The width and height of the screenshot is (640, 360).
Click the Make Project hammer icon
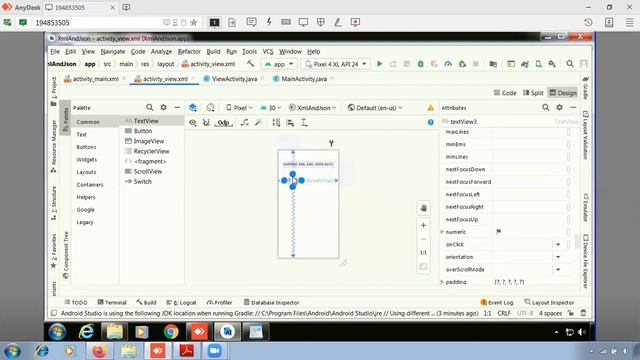[x=250, y=64]
